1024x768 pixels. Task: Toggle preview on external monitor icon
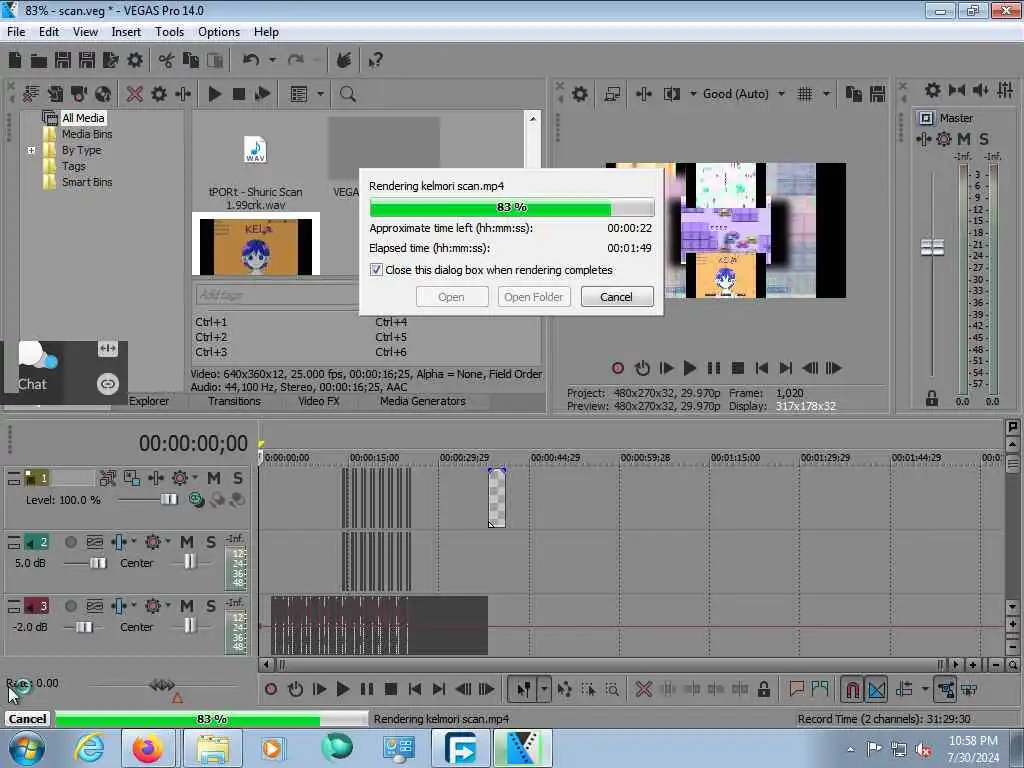click(612, 94)
